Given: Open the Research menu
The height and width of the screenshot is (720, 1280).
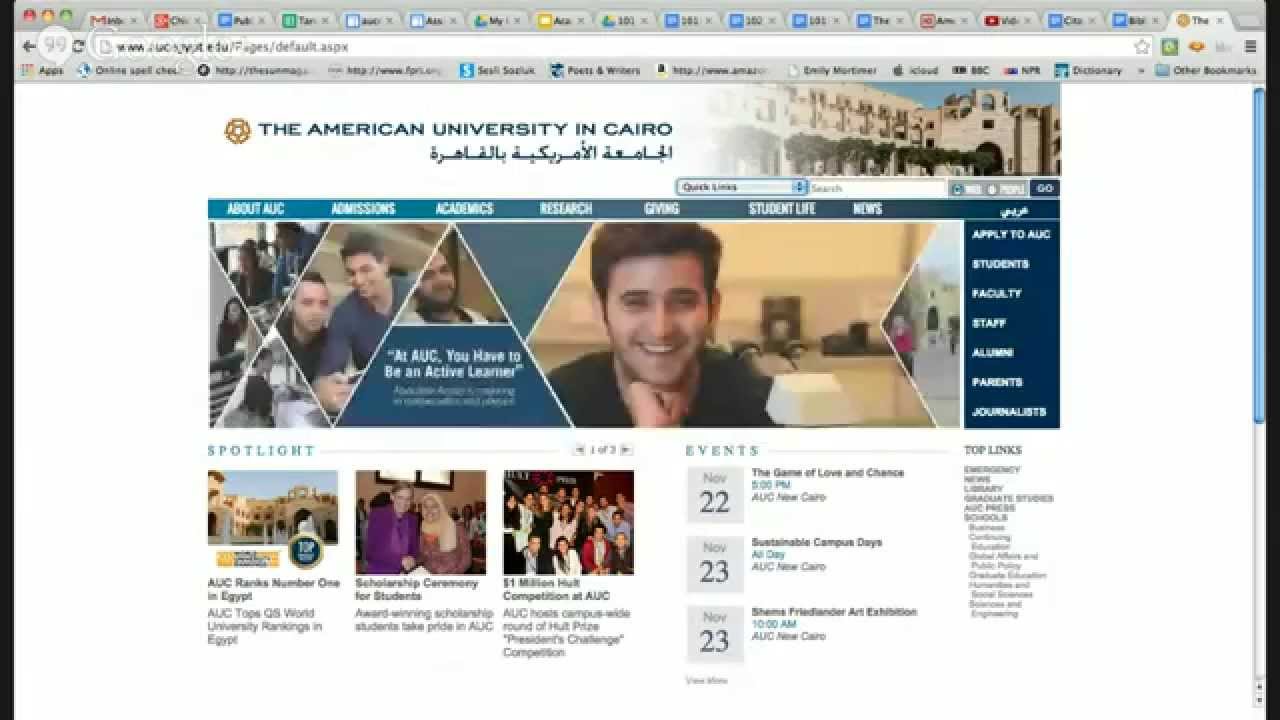Looking at the screenshot, I should click(566, 209).
